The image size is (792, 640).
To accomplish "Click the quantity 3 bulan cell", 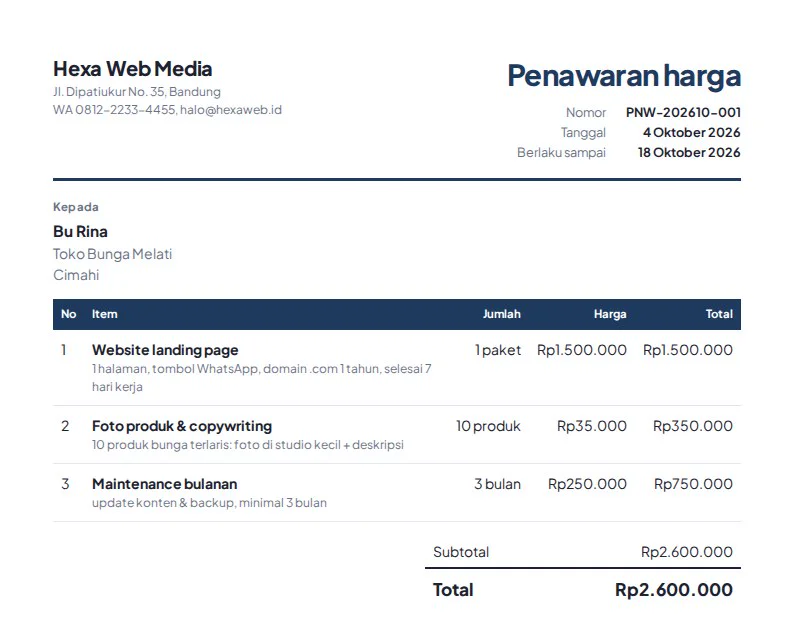I will (x=498, y=484).
